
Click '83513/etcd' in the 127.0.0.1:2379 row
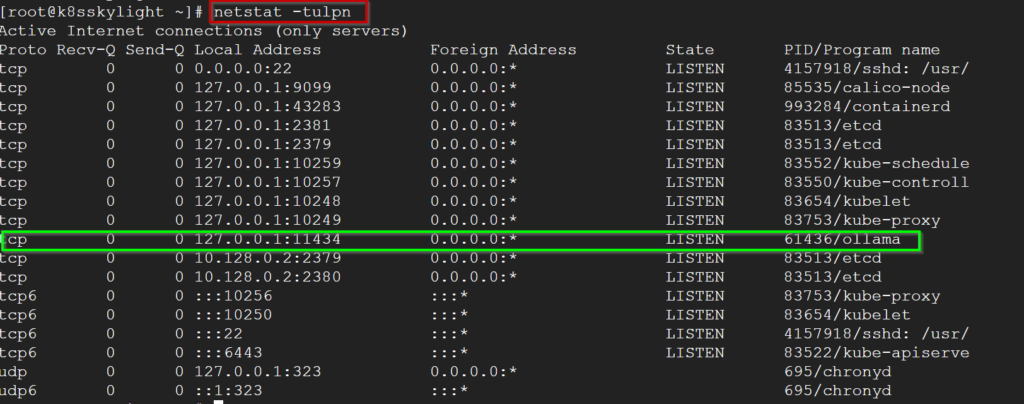point(833,144)
